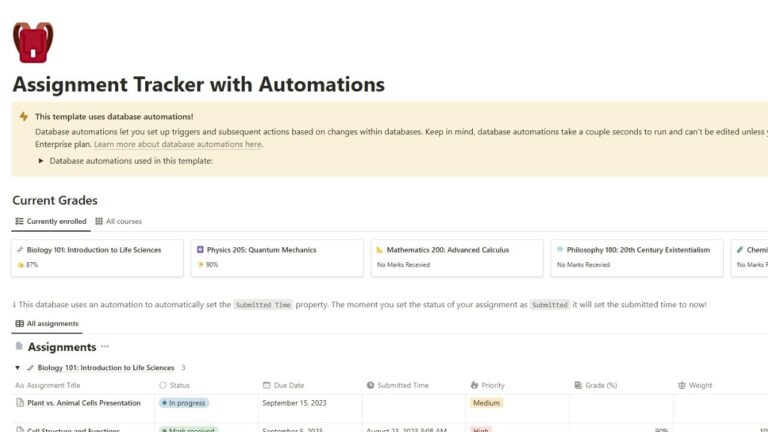Open the Assignments three-dot options menu

pos(105,347)
